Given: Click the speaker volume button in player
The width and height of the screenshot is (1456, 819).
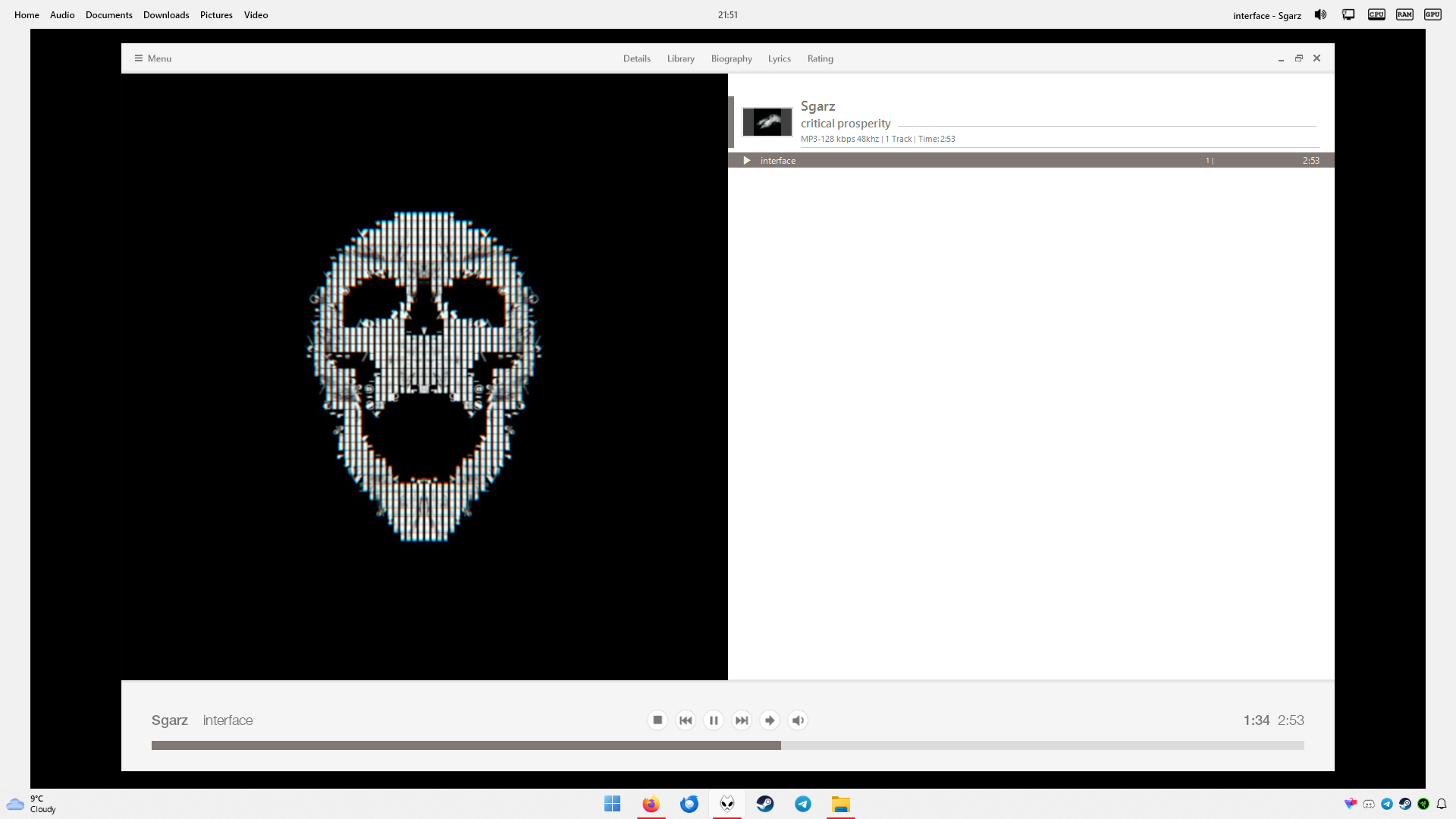Looking at the screenshot, I should click(798, 720).
